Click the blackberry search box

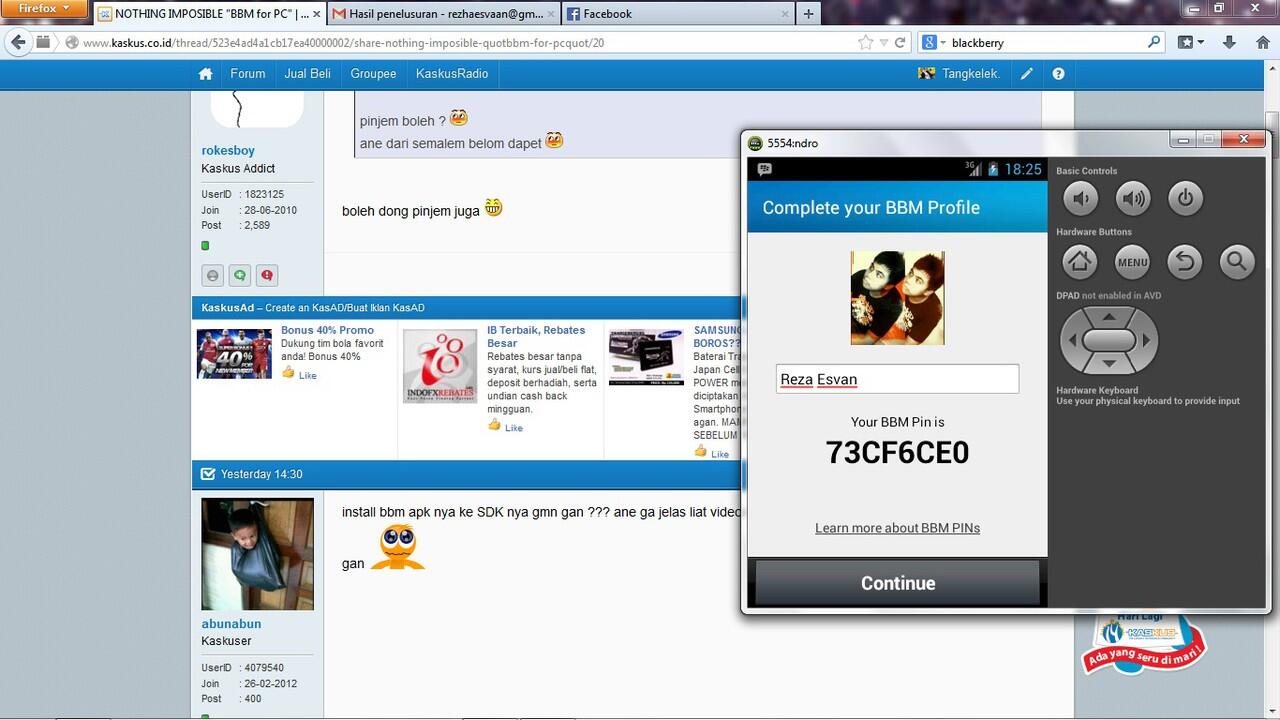tap(1045, 43)
